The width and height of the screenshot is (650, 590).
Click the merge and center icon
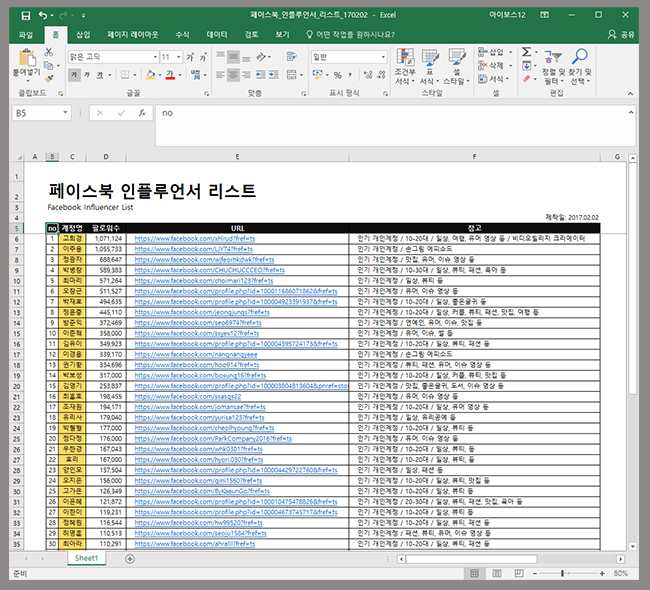(x=292, y=75)
